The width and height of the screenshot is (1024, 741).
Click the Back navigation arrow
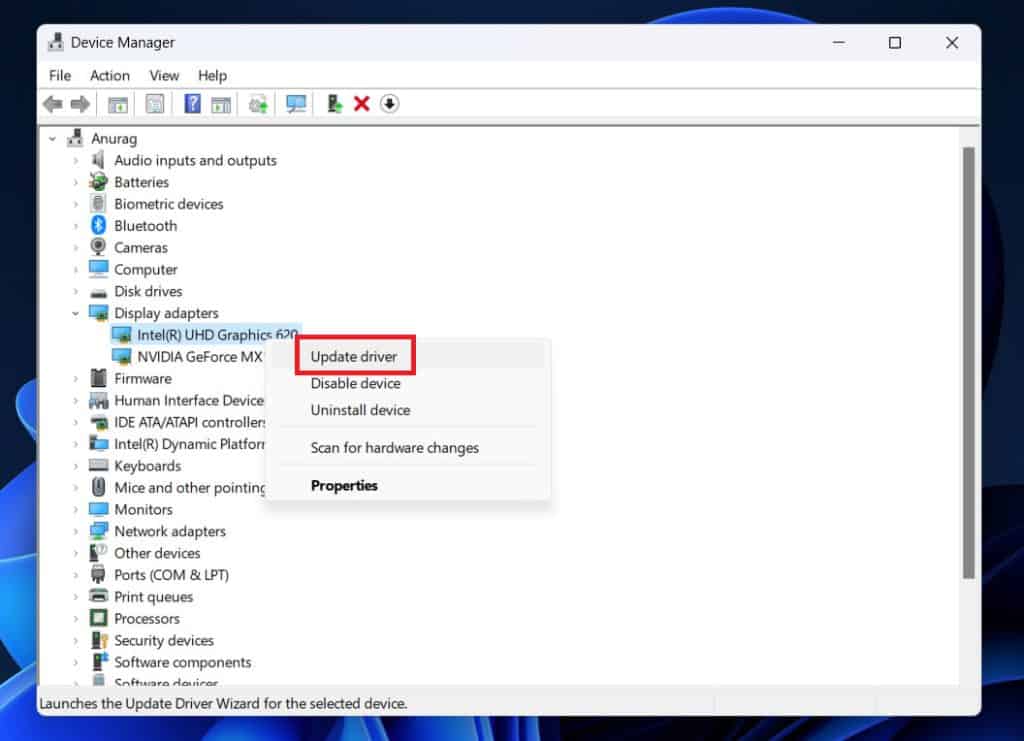pyautogui.click(x=52, y=104)
